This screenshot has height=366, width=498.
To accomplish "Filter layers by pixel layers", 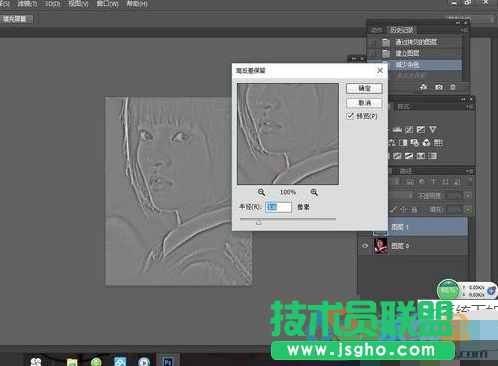I will [410, 182].
